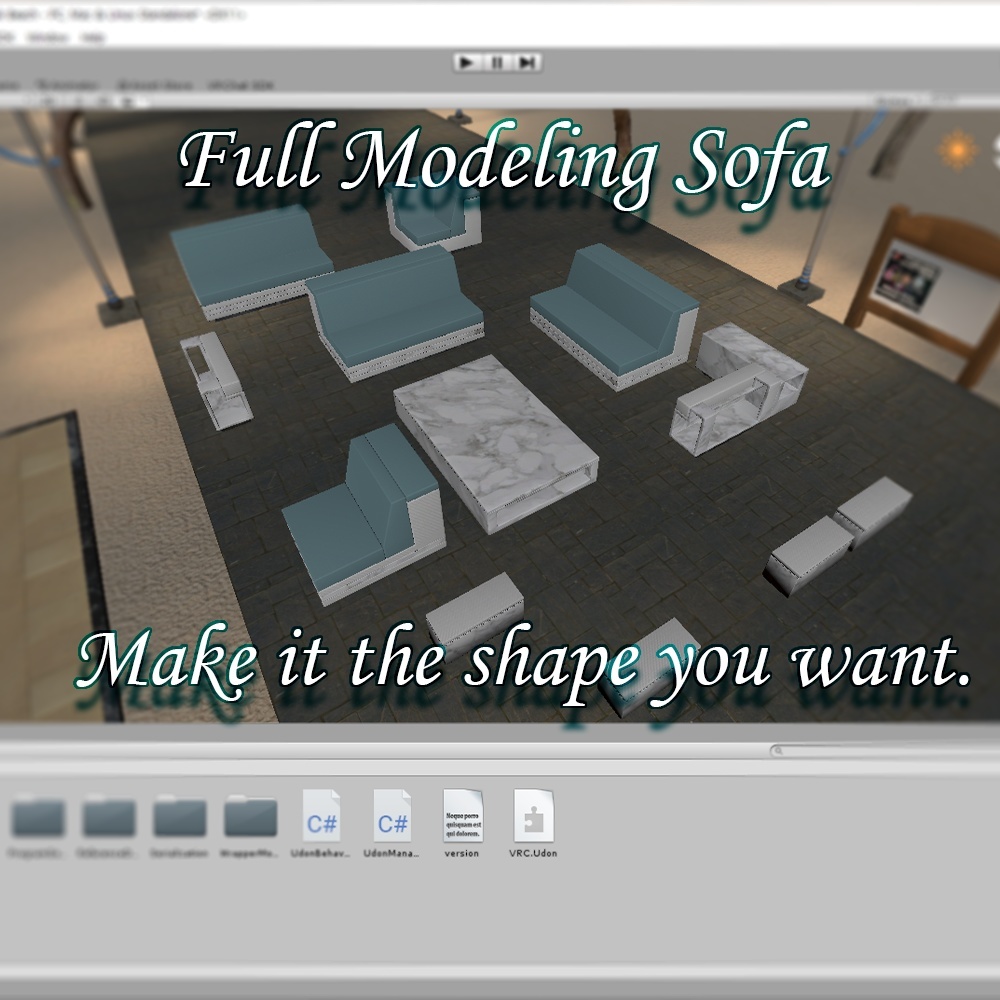Click the project browser search field

(883, 751)
